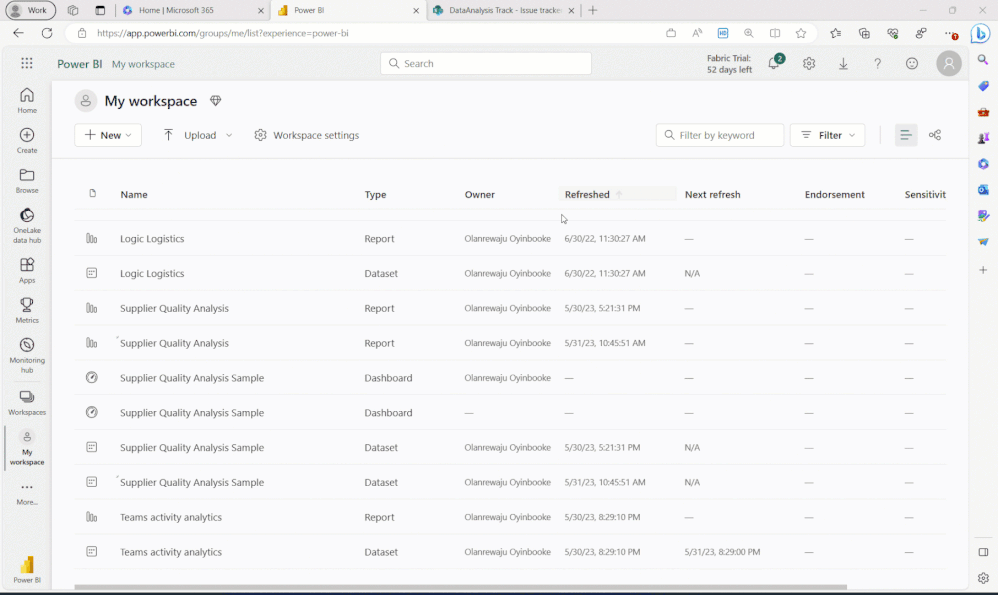Open More options ellipsis in sidebar
The height and width of the screenshot is (595, 998).
(27, 493)
